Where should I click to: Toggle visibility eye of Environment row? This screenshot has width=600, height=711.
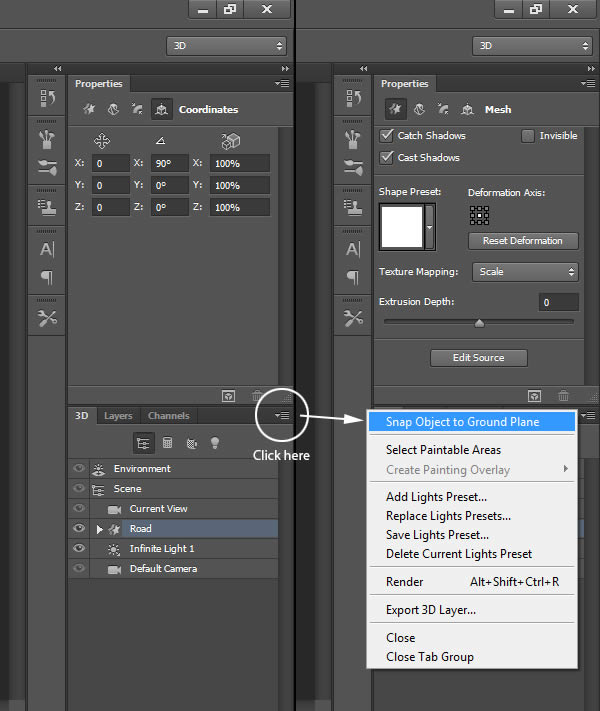click(79, 468)
